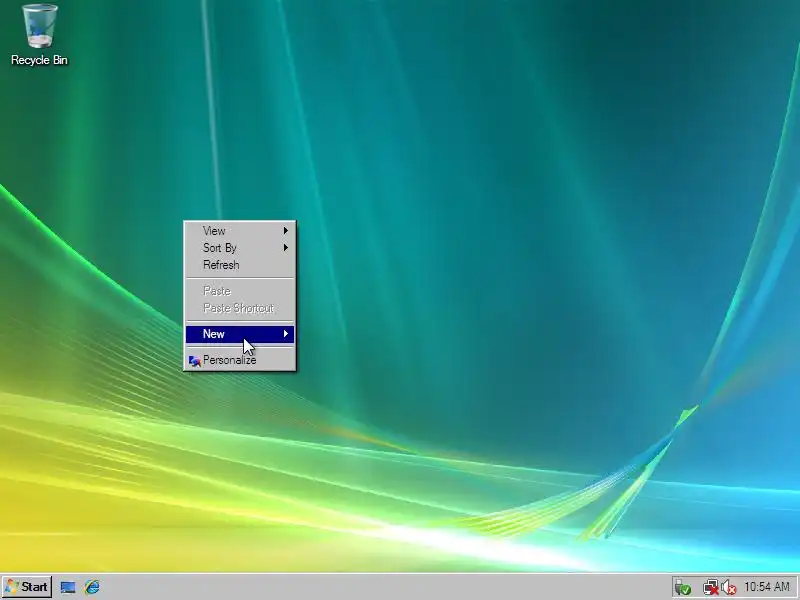The image size is (800, 600).
Task: Select the Recycle Bin desktop icon
Action: click(x=39, y=35)
